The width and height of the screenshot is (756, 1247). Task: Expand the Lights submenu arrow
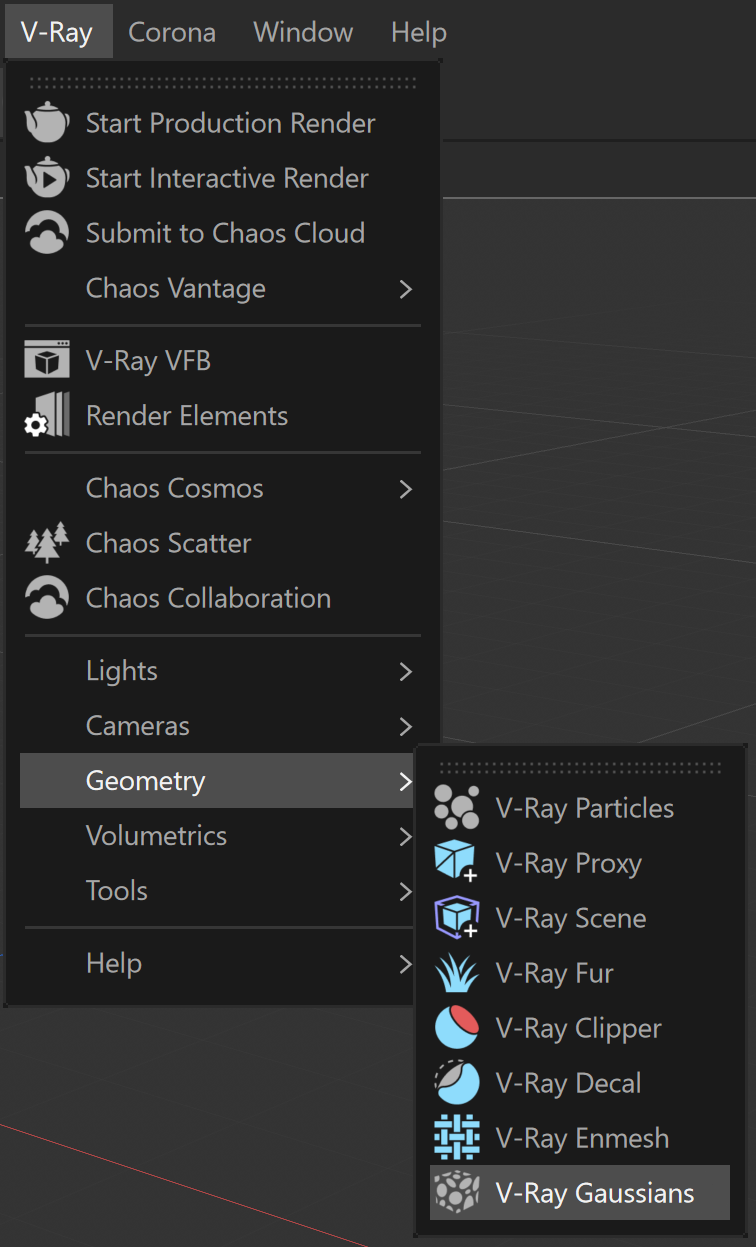tap(405, 671)
